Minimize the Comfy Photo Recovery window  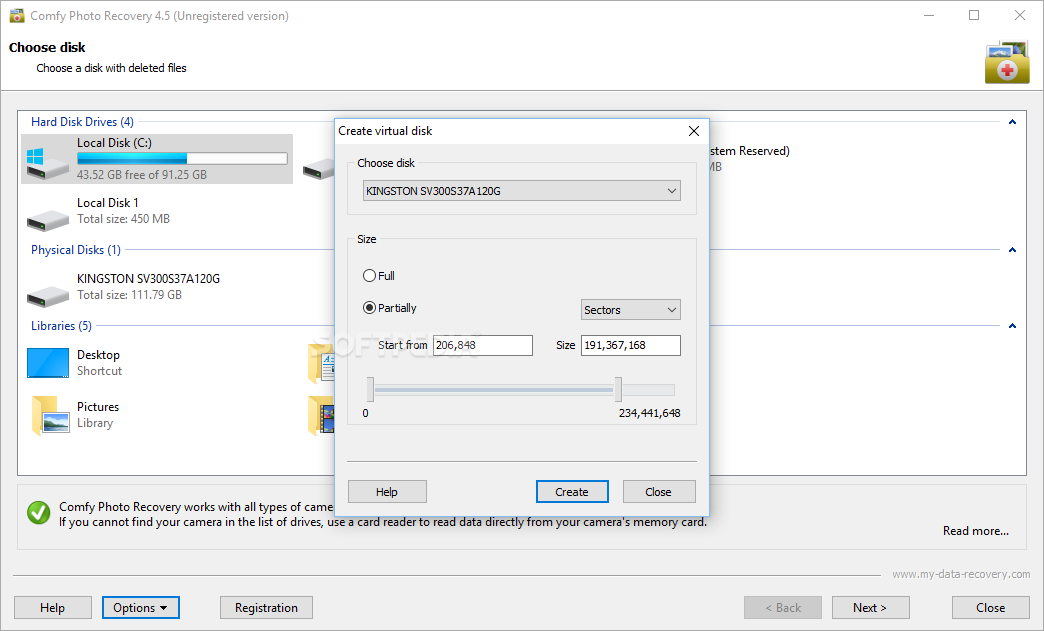click(x=929, y=15)
